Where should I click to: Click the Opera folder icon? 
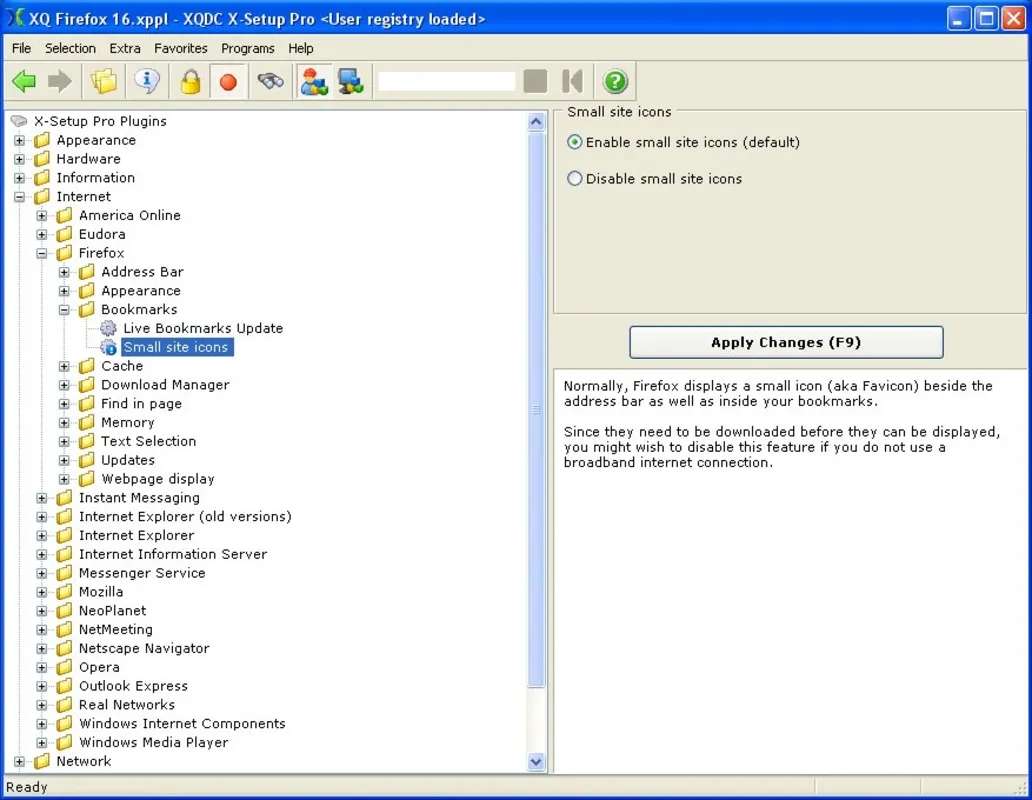coord(64,667)
